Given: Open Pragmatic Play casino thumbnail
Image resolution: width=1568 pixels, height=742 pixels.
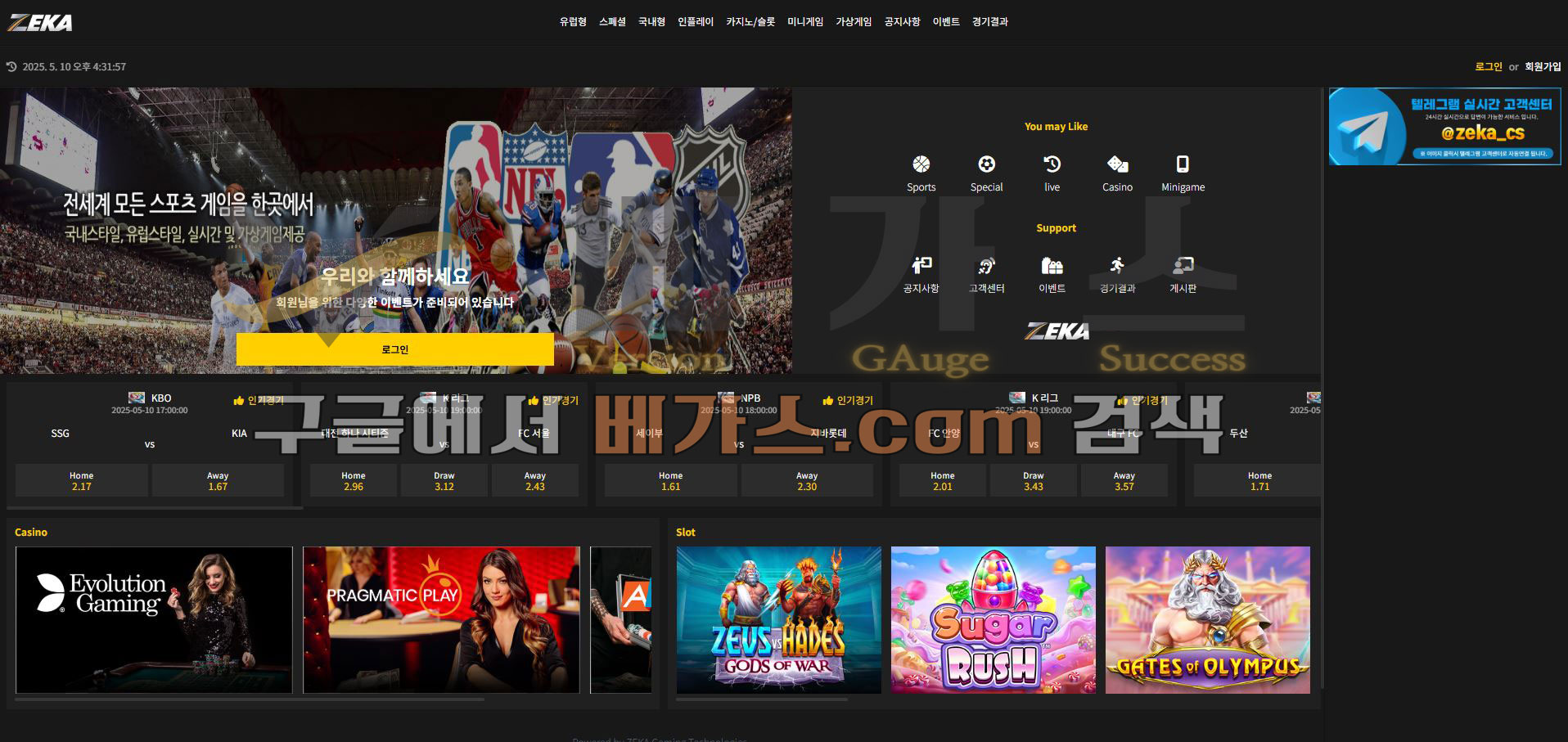Looking at the screenshot, I should tap(441, 620).
